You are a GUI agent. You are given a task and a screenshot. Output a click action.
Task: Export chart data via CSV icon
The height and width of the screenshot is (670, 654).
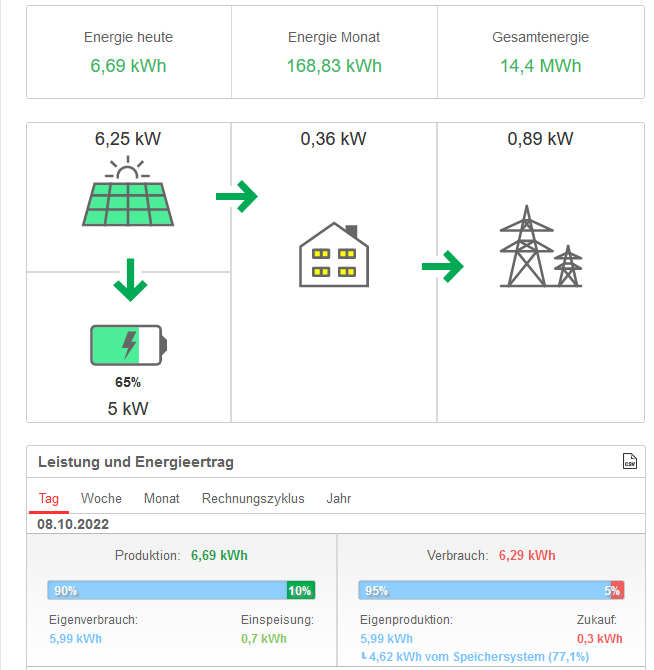pos(629,461)
